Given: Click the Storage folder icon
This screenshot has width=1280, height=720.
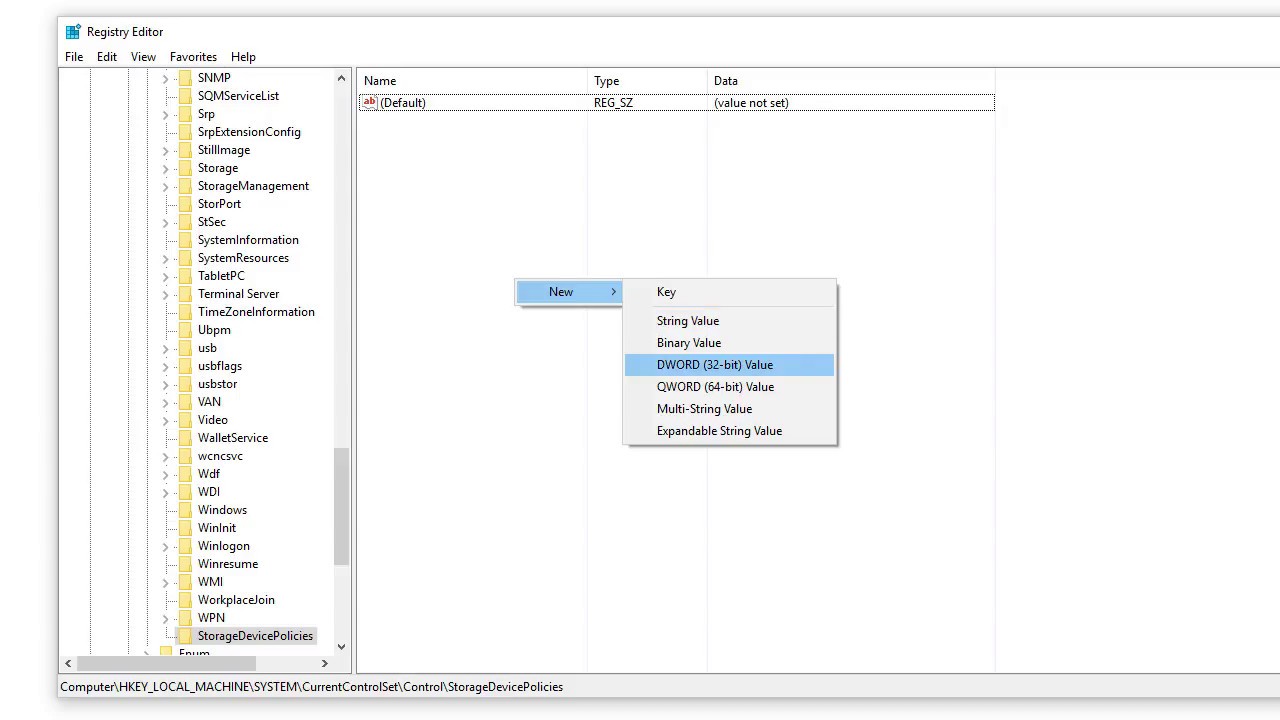Looking at the screenshot, I should pyautogui.click(x=185, y=168).
